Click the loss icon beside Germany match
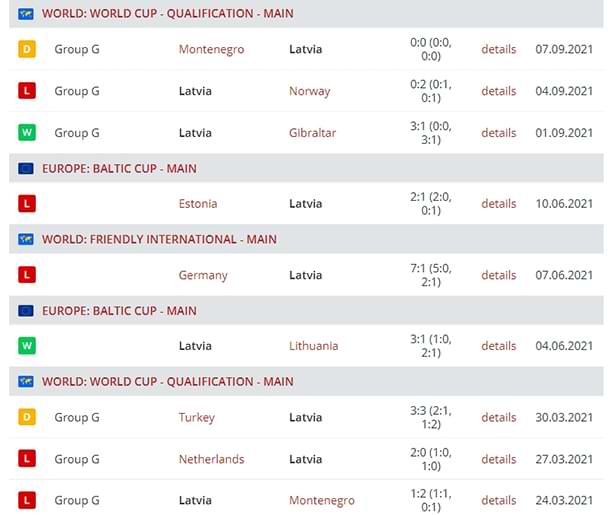612x515 pixels. [27, 275]
